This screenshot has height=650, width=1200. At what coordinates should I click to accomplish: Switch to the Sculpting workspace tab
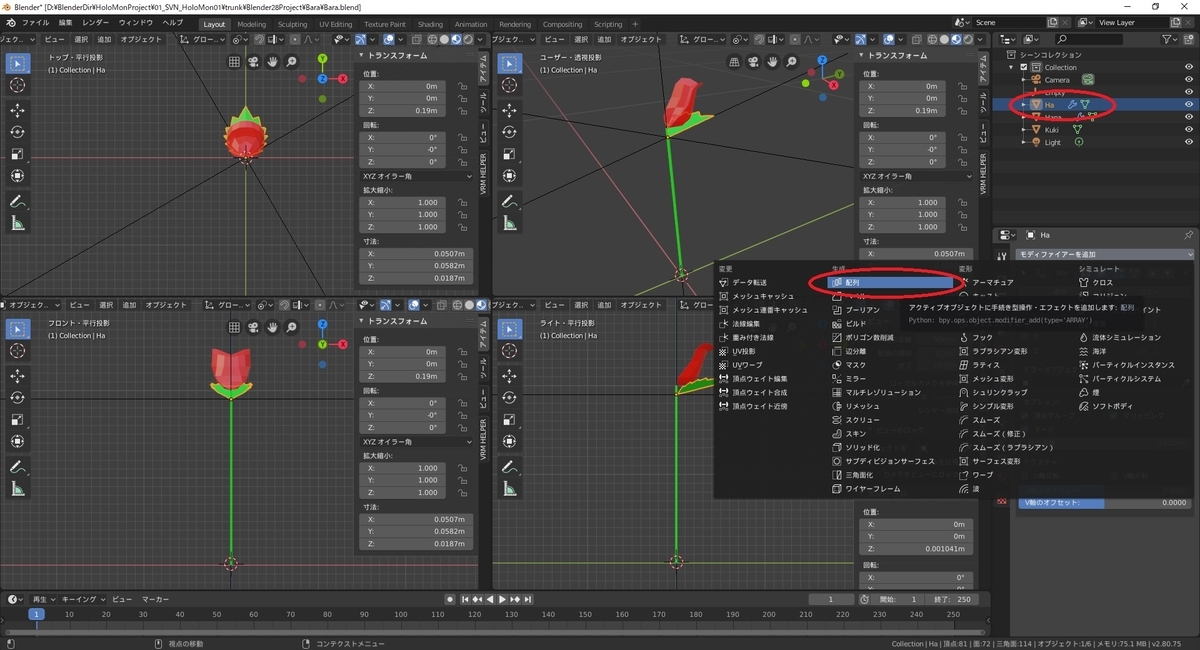292,24
